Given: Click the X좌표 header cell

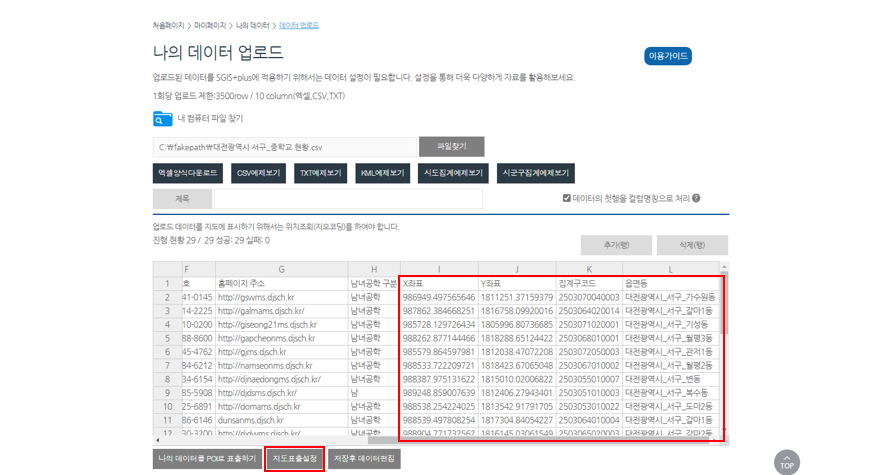Looking at the screenshot, I should click(x=439, y=283).
